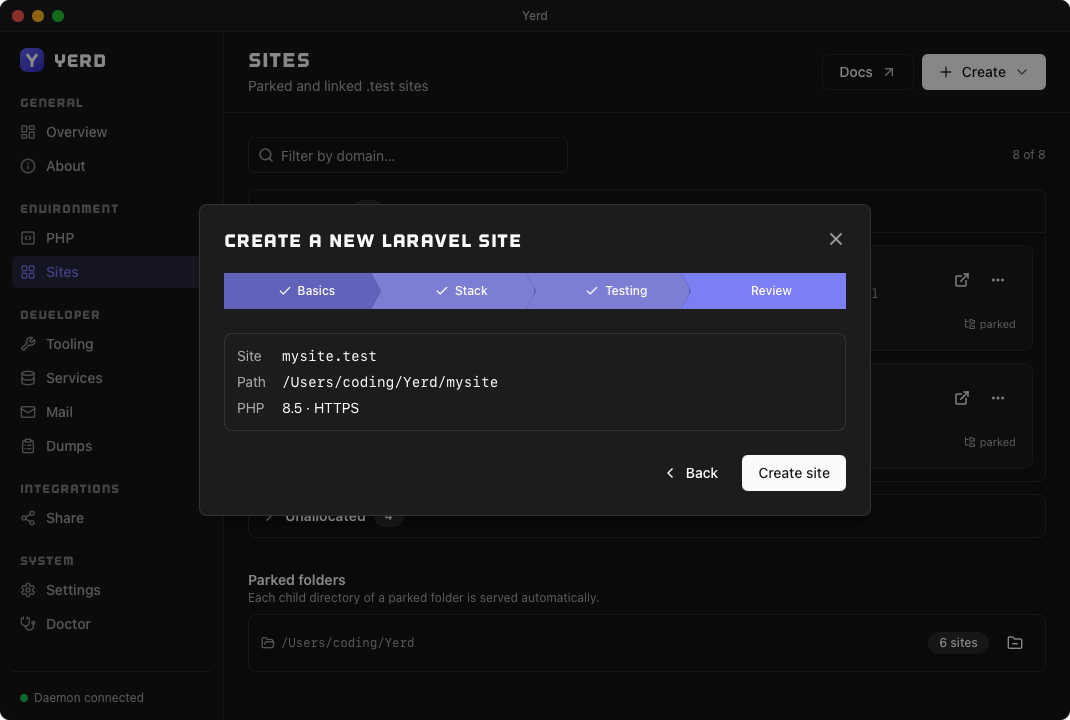Click the /Users/coding/Yerd/mysite path value
Image resolution: width=1070 pixels, height=720 pixels.
[x=390, y=382]
